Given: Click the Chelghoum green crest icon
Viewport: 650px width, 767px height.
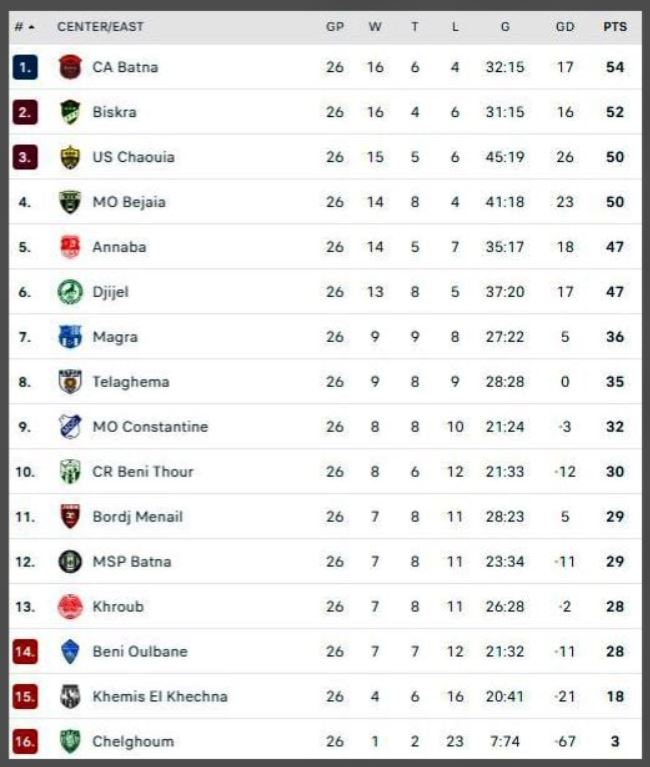Looking at the screenshot, I should click(x=70, y=741).
